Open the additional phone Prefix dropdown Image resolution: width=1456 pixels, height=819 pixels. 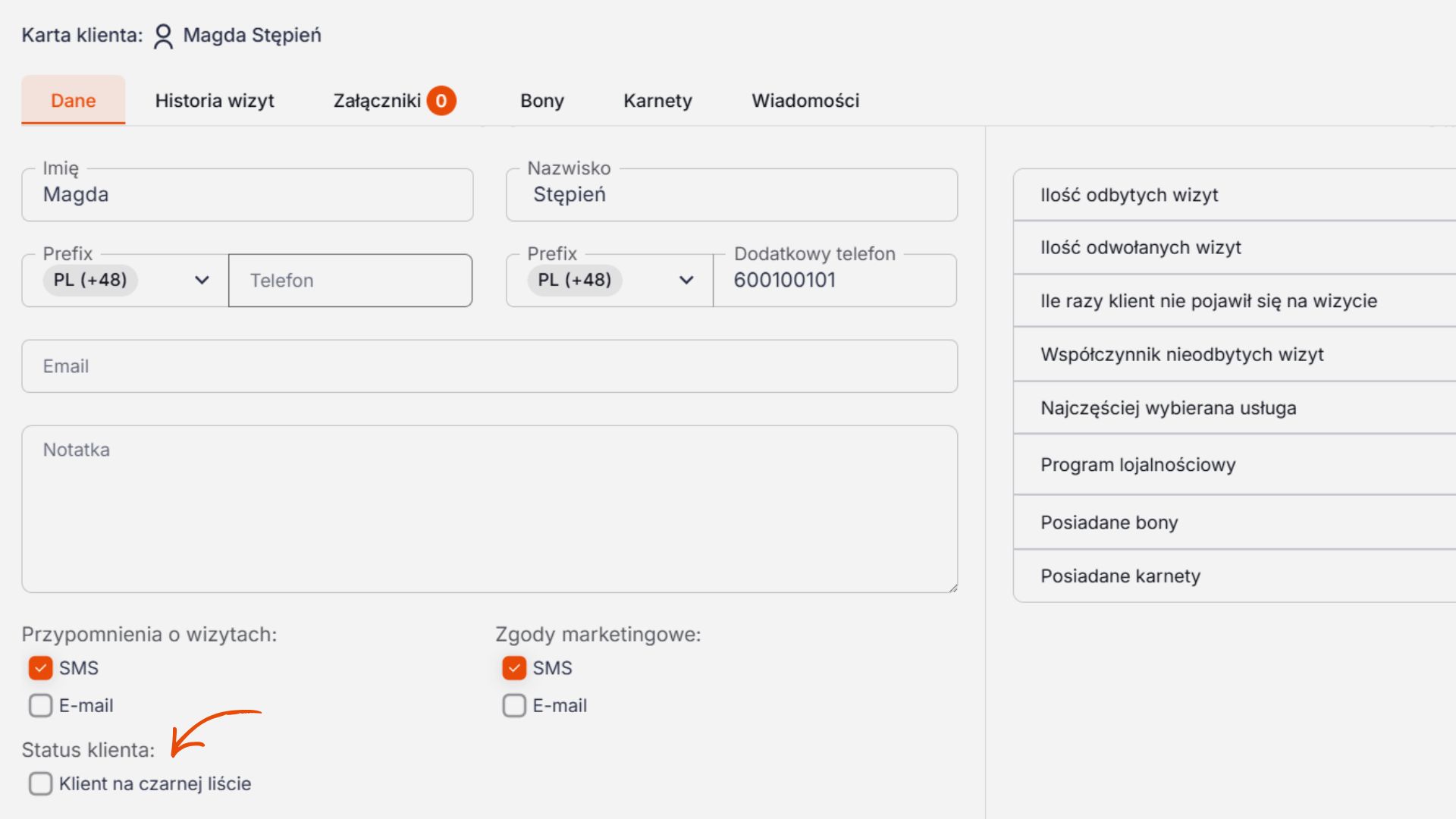[686, 280]
